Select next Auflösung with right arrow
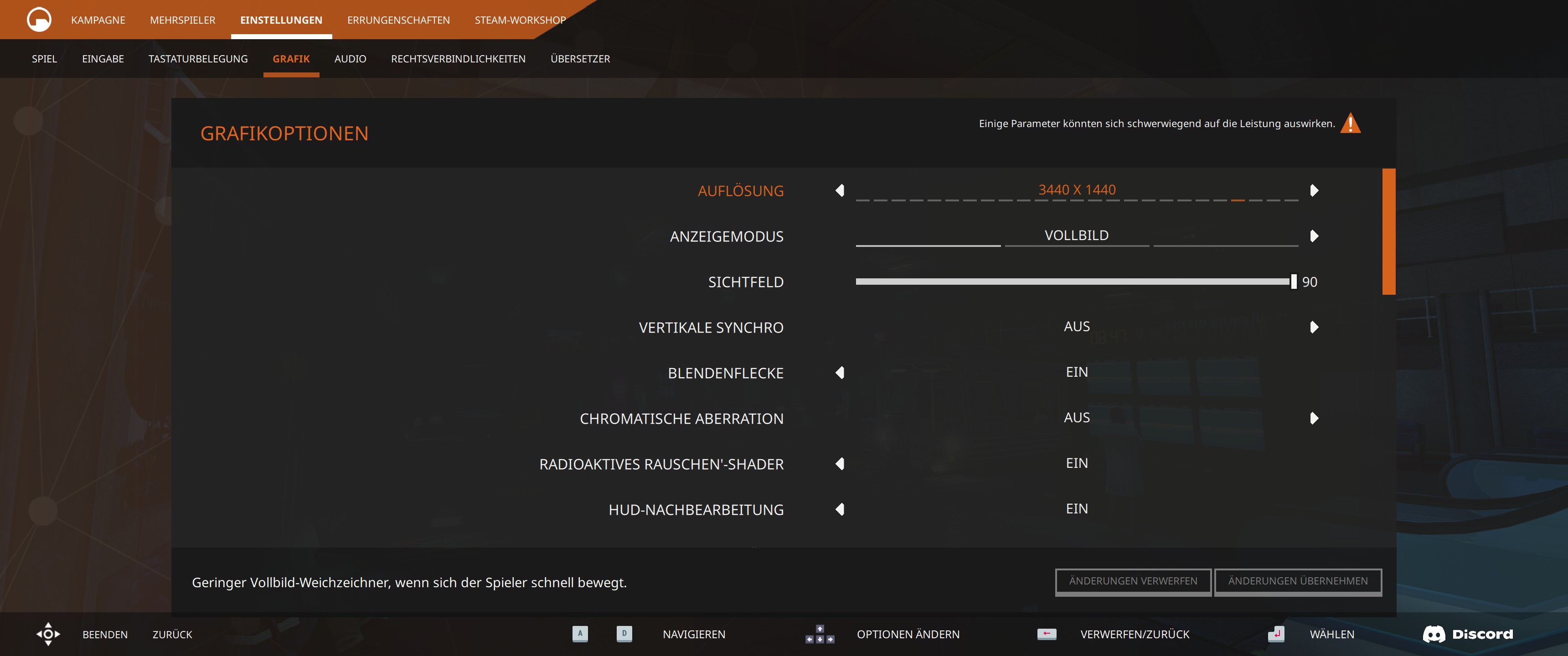 pyautogui.click(x=1314, y=190)
